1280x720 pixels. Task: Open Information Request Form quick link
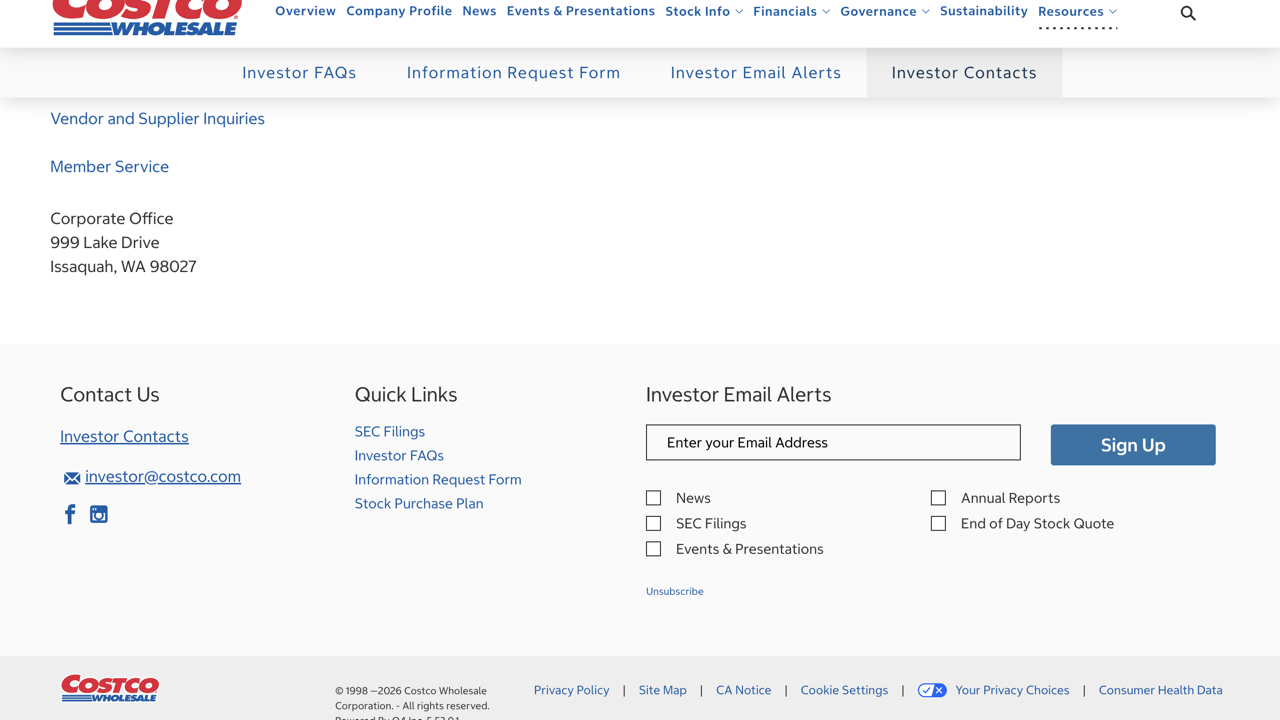[438, 480]
